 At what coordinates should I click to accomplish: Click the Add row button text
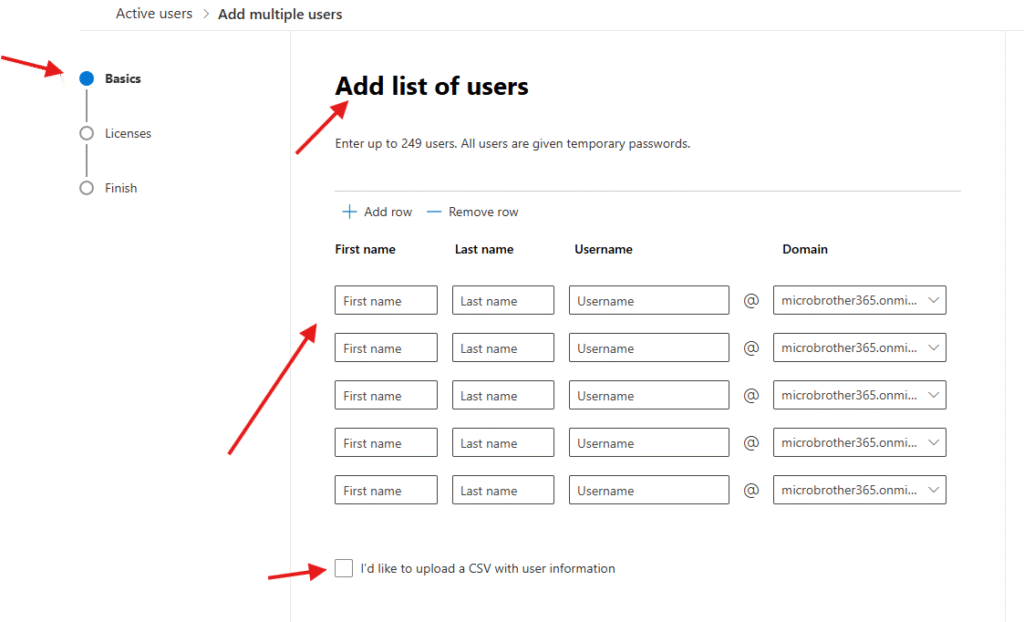pos(388,212)
